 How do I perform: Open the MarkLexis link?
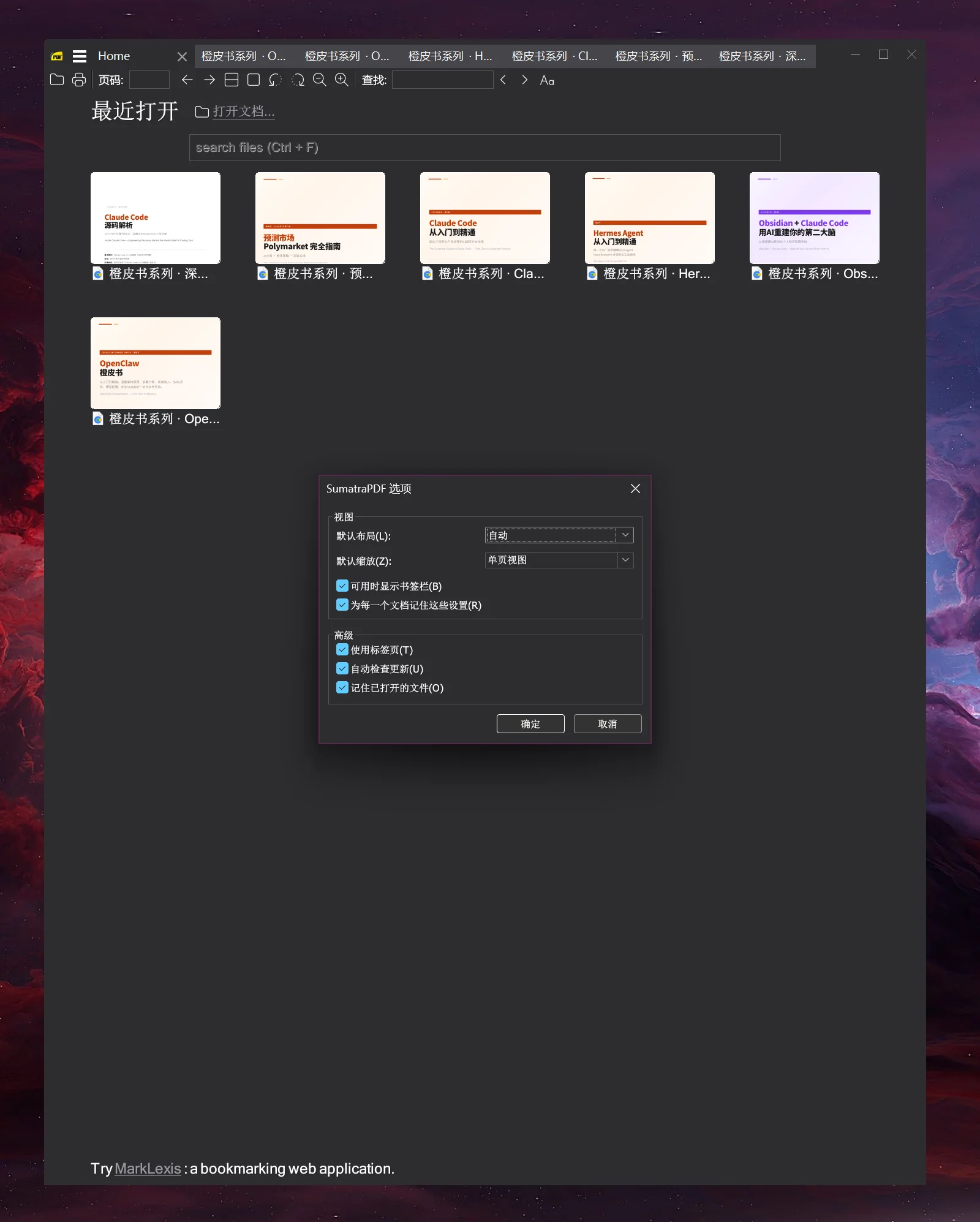(148, 1169)
